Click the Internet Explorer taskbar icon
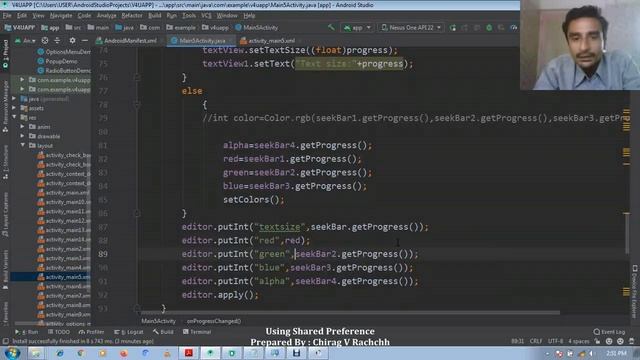 click(60, 353)
